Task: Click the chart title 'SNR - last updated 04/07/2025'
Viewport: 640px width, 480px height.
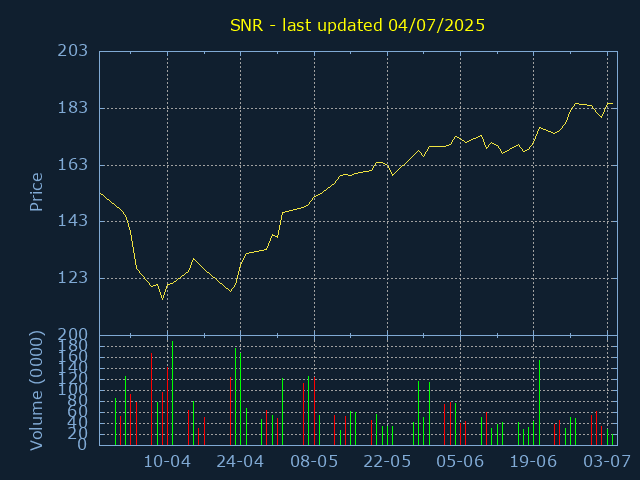Action: point(357,25)
